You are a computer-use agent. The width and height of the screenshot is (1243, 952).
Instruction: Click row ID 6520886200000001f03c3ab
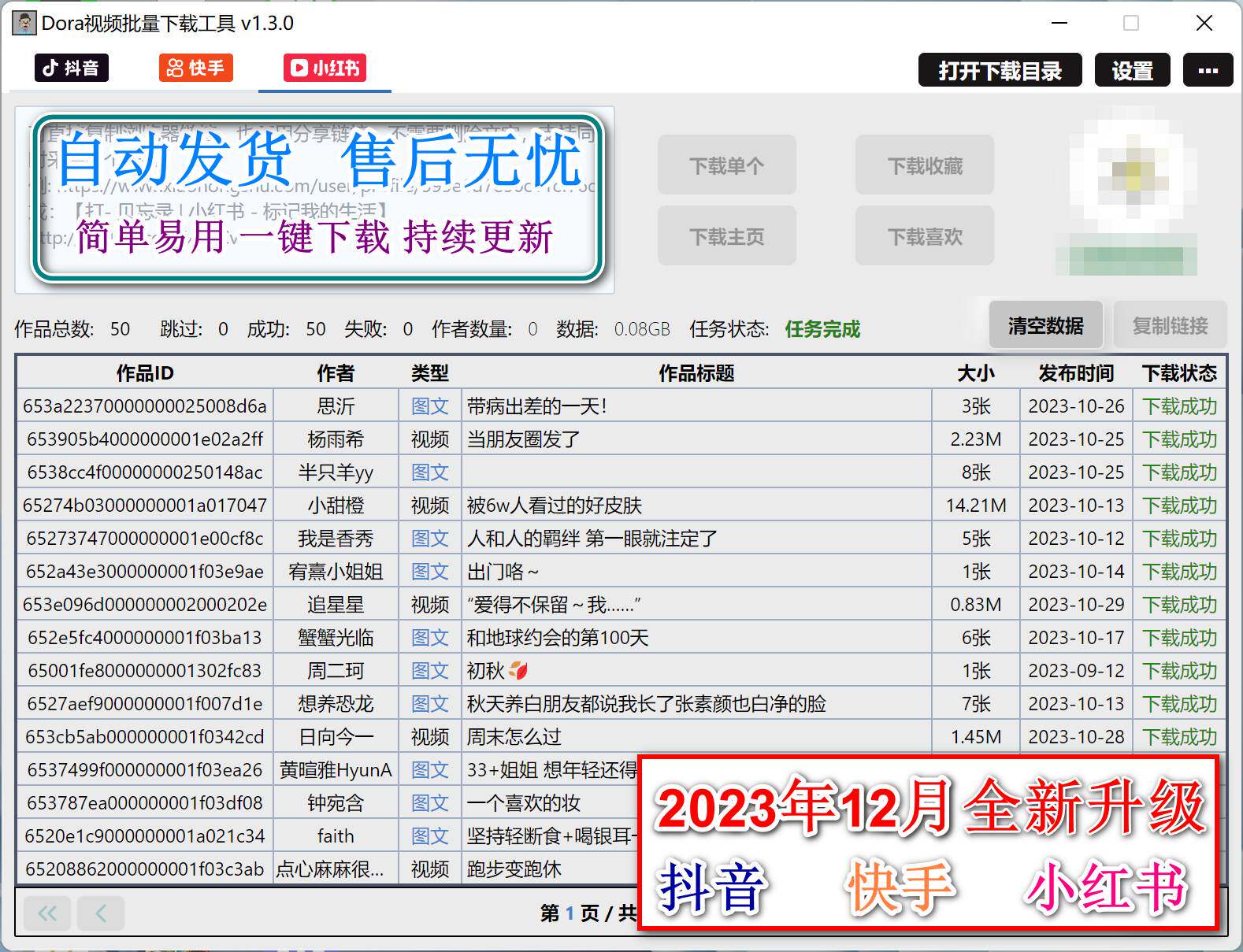point(145,869)
